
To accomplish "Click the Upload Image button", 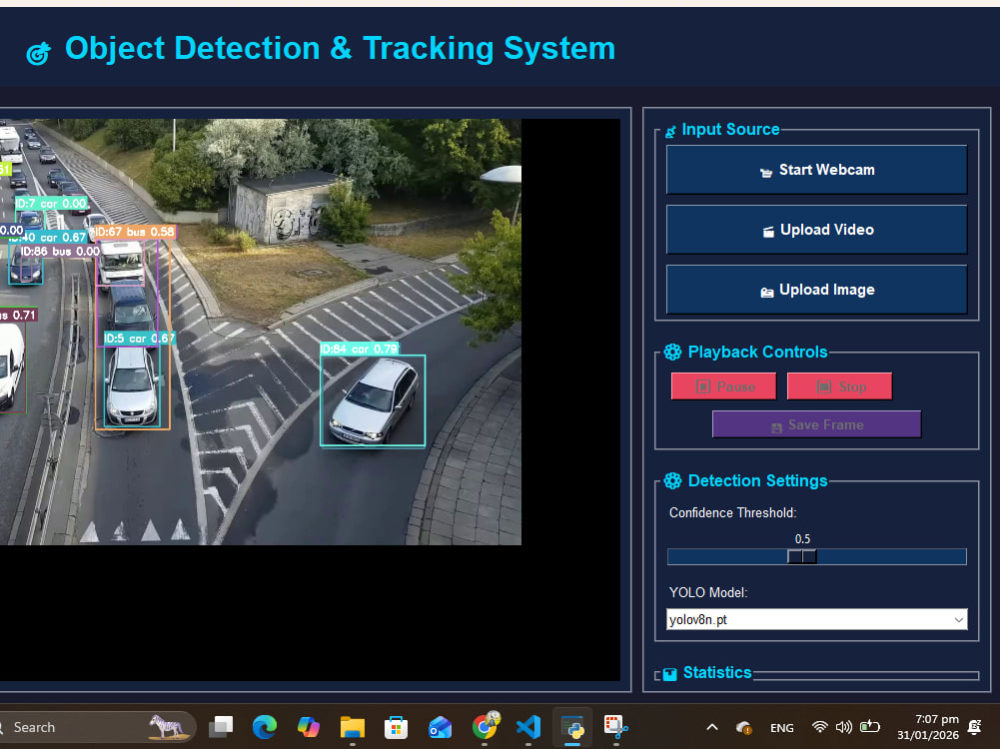I will pos(816,290).
